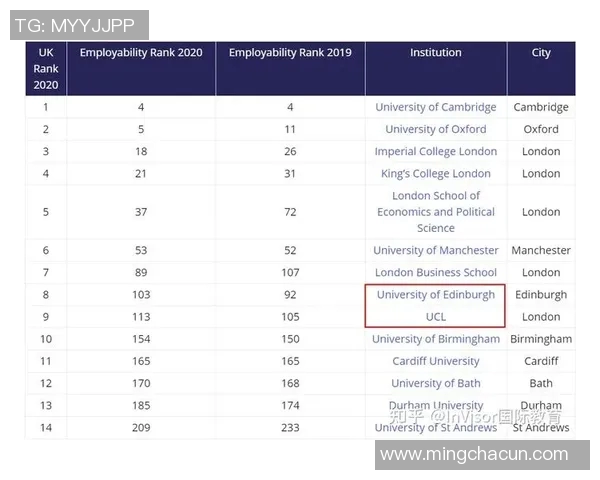This screenshot has width=600, height=480.
Task: Click London School of Economics link
Action: 435,212
